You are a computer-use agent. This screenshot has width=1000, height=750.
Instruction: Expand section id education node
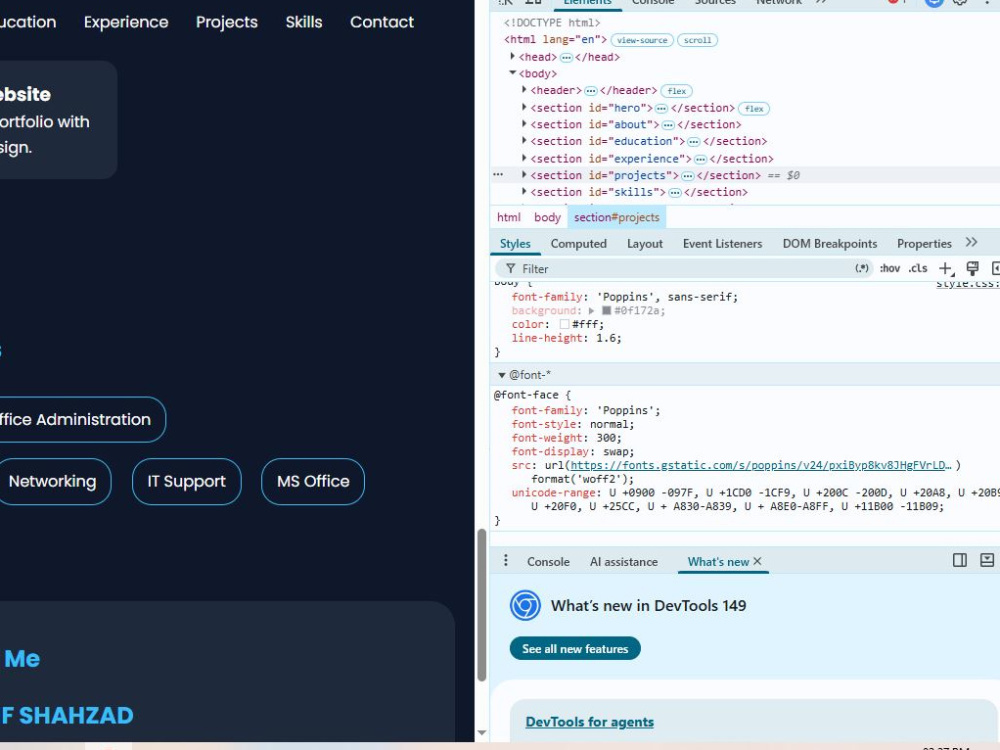tap(524, 140)
